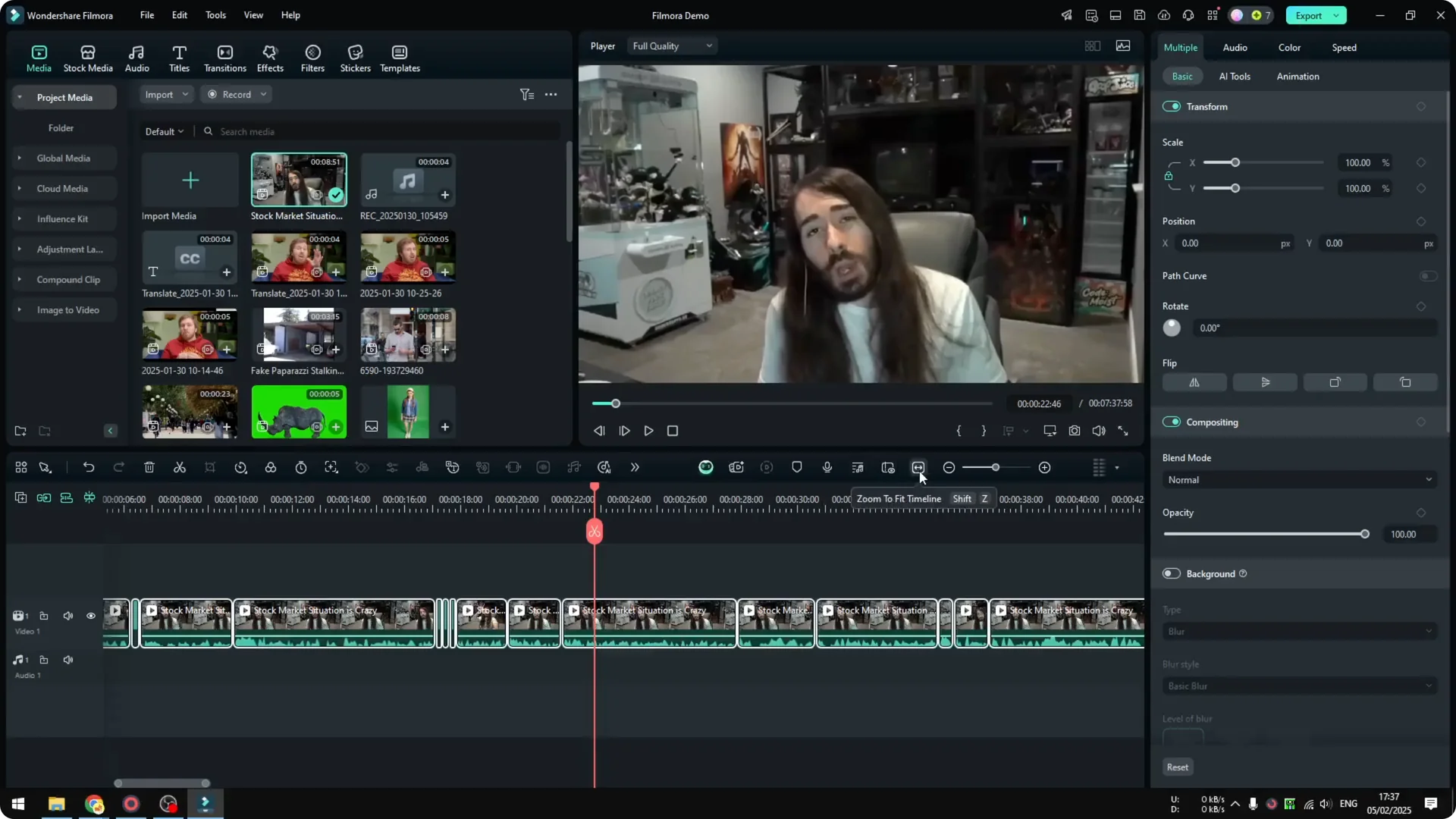Image resolution: width=1456 pixels, height=819 pixels.
Task: Click the Zoom To Fit Timeline icon
Action: [918, 467]
